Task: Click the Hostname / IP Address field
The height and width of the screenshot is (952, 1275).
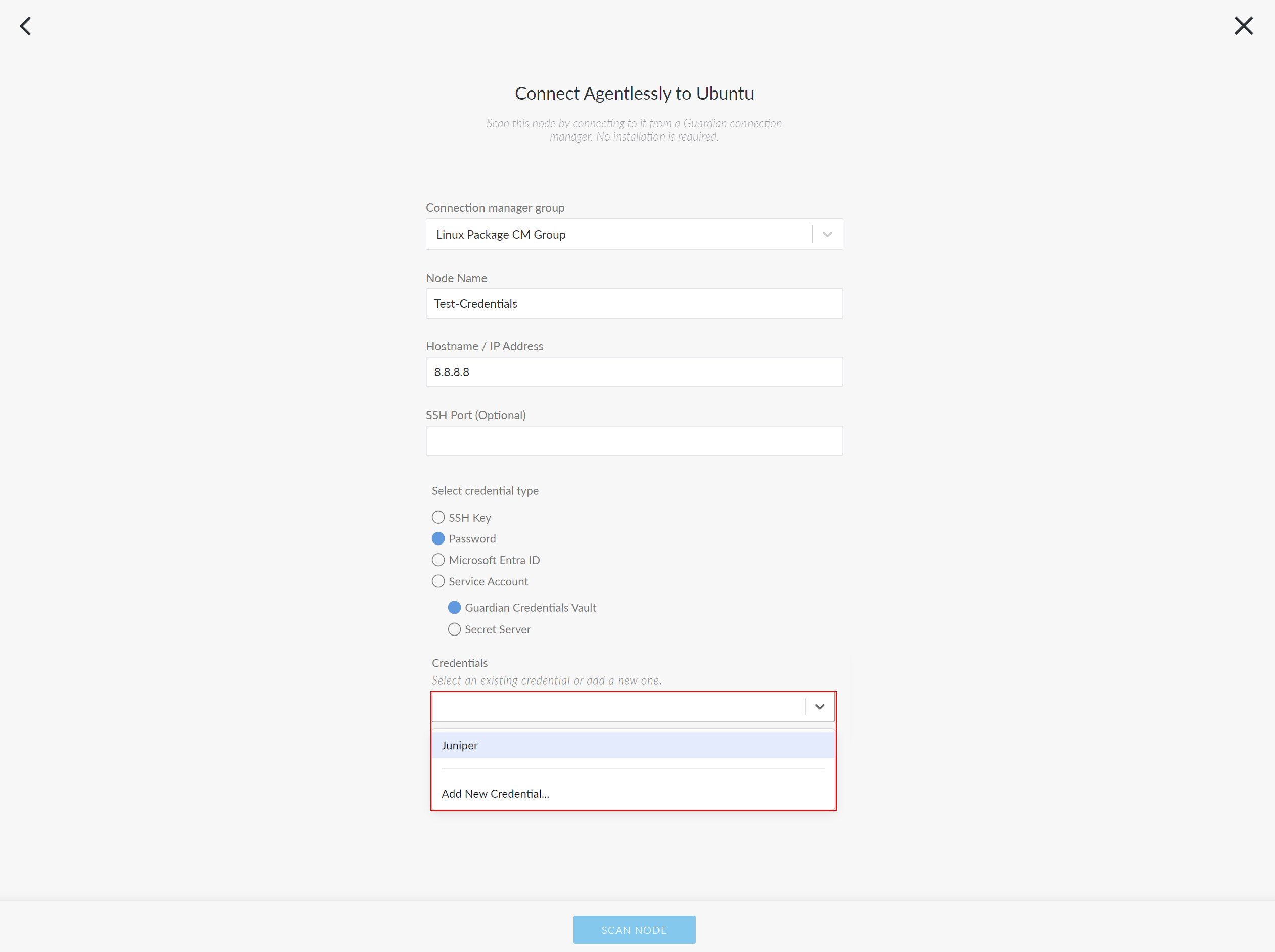Action: (634, 372)
